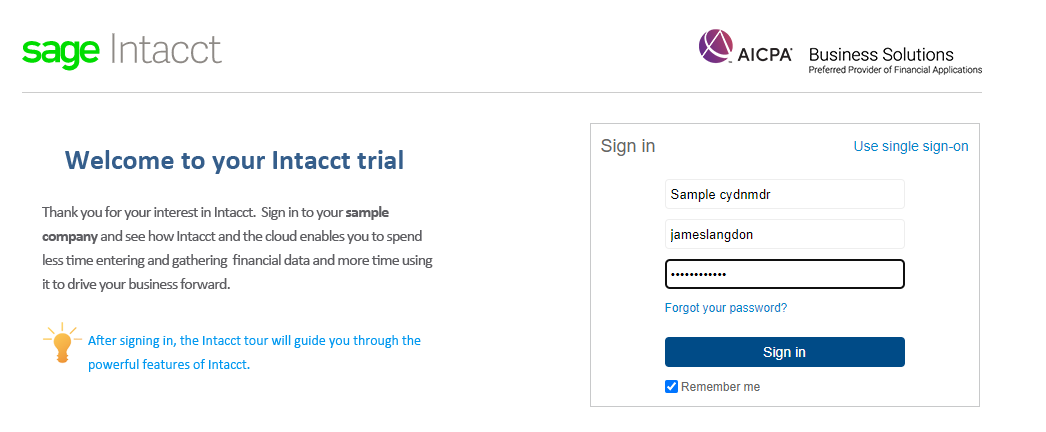Click the Sign in panel heading

click(628, 146)
